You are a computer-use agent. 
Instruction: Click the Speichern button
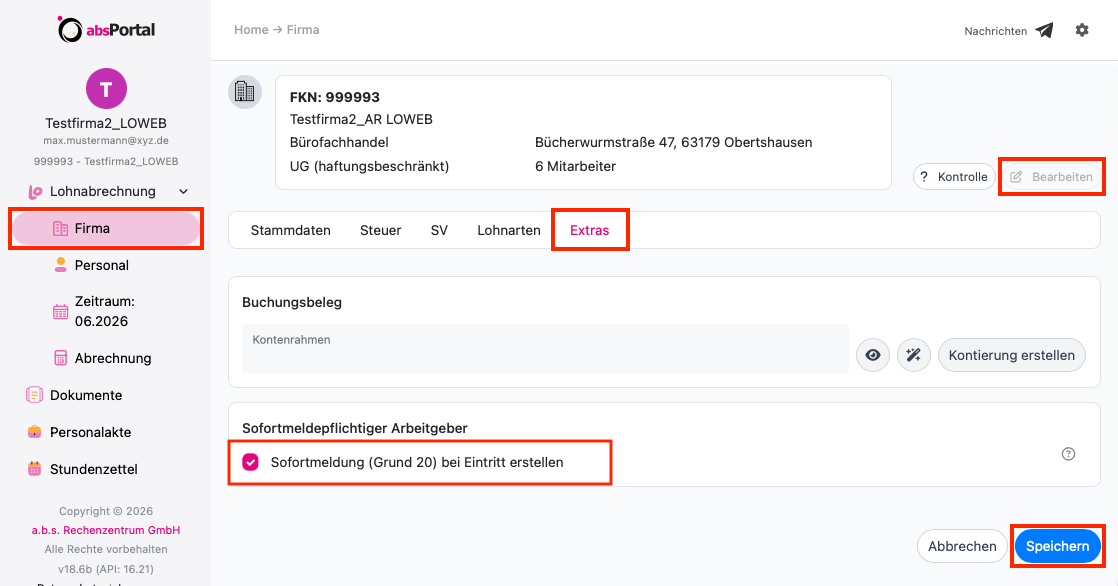tap(1057, 546)
